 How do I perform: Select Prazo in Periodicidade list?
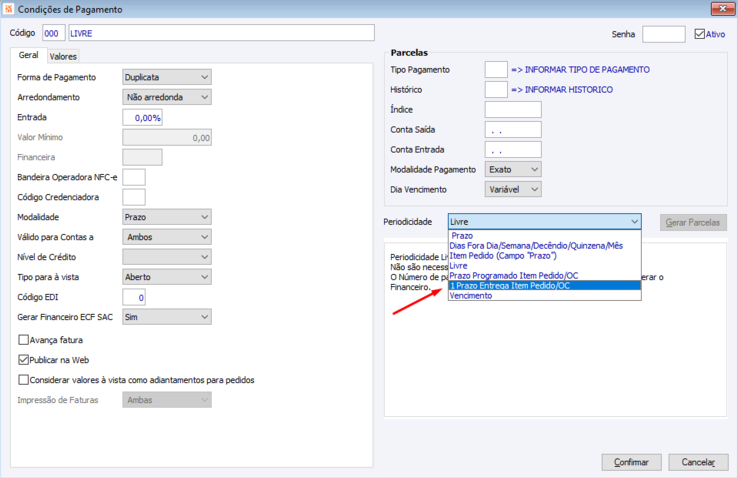tap(545, 236)
